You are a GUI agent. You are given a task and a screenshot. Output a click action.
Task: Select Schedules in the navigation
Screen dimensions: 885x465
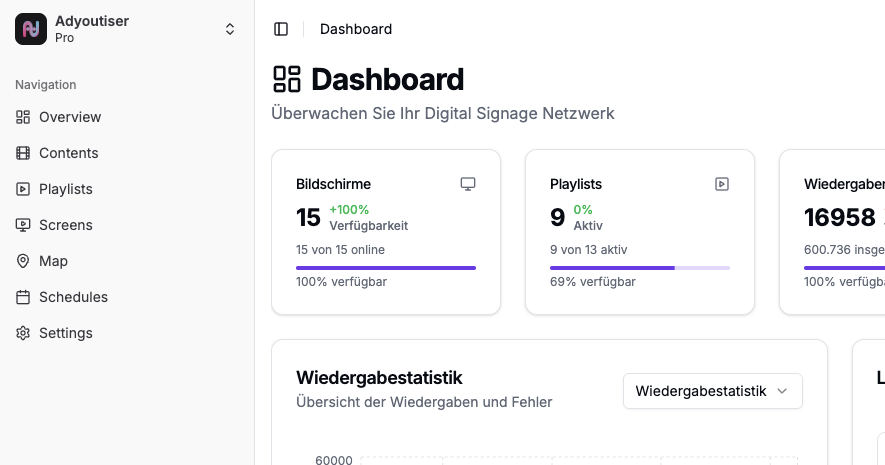pyautogui.click(x=73, y=297)
